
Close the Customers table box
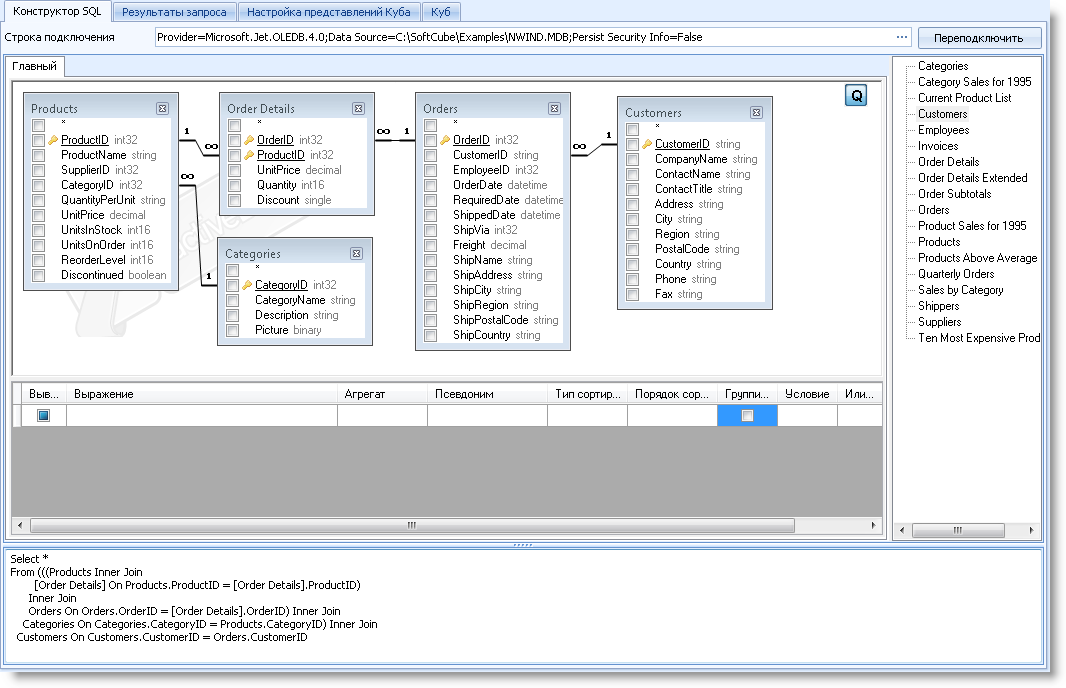coord(756,113)
